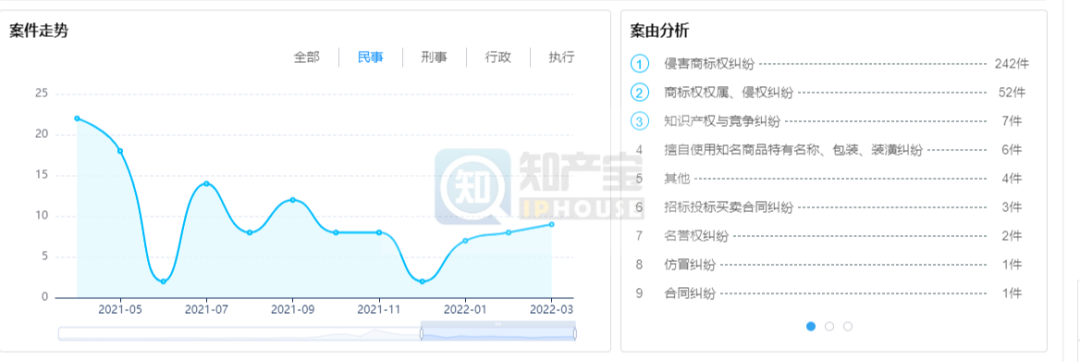Click the 案件走势 panel title
The height and width of the screenshot is (362, 1080).
click(x=39, y=31)
